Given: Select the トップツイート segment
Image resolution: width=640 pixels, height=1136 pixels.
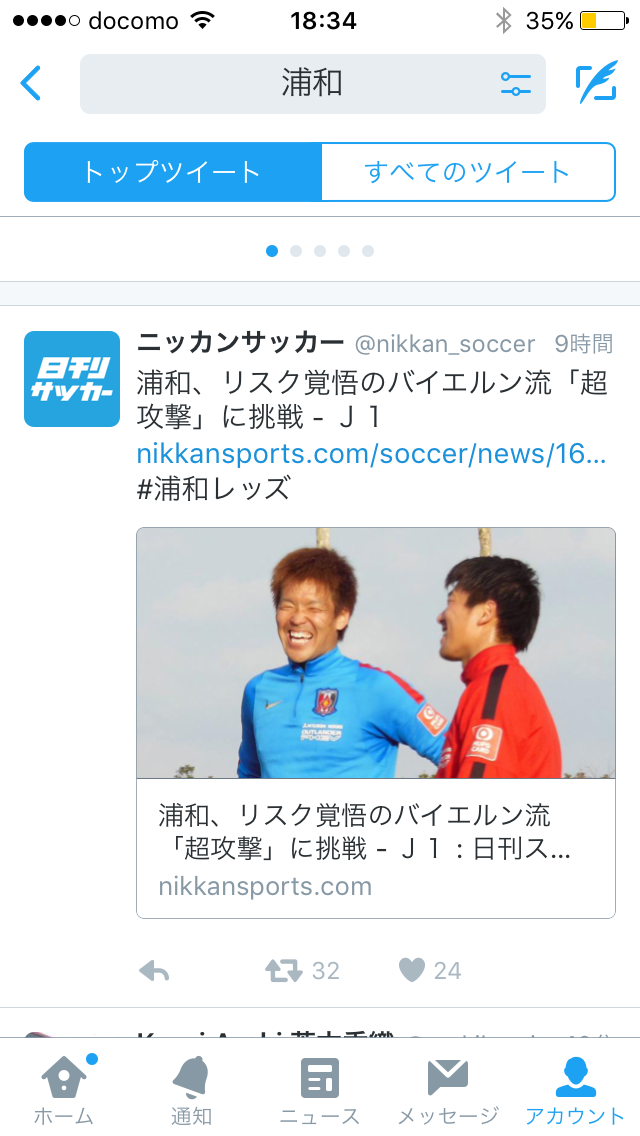Looking at the screenshot, I should (x=173, y=172).
